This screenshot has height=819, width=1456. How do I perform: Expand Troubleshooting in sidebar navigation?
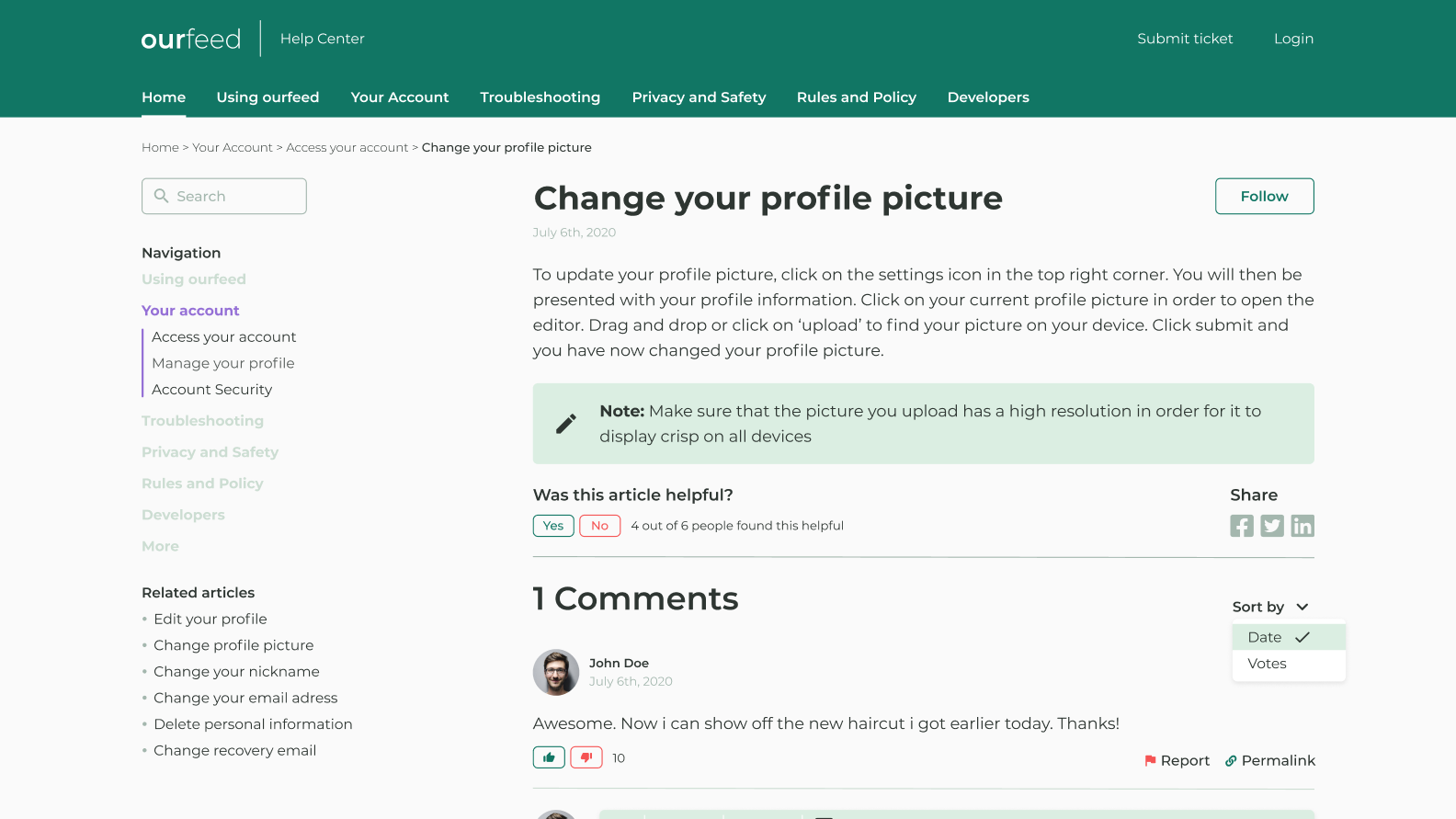point(202,421)
